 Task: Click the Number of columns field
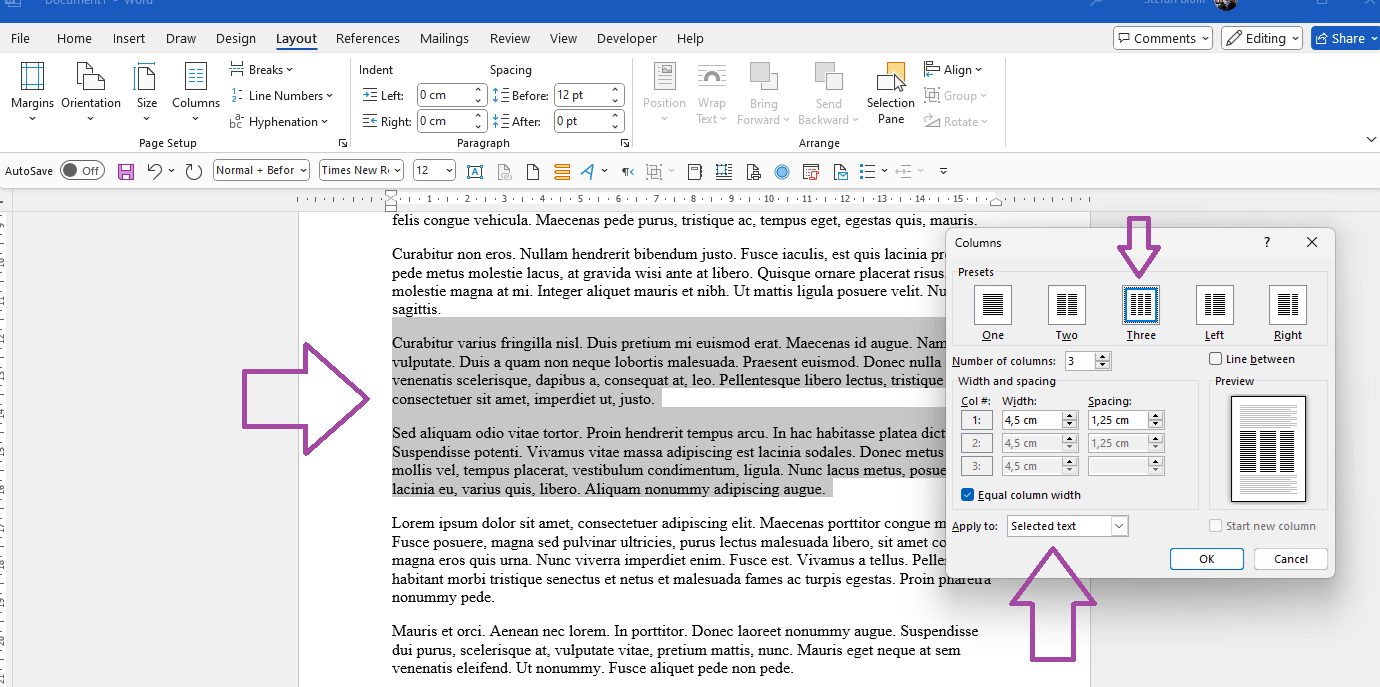[x=1081, y=361]
